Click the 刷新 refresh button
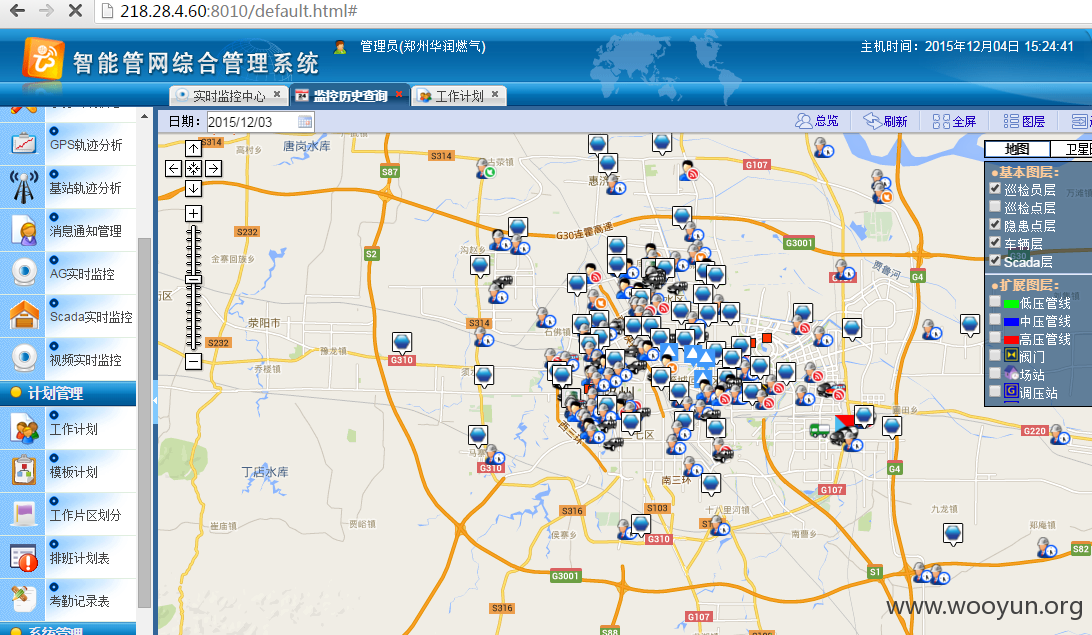The image size is (1092, 635). pyautogui.click(x=885, y=121)
